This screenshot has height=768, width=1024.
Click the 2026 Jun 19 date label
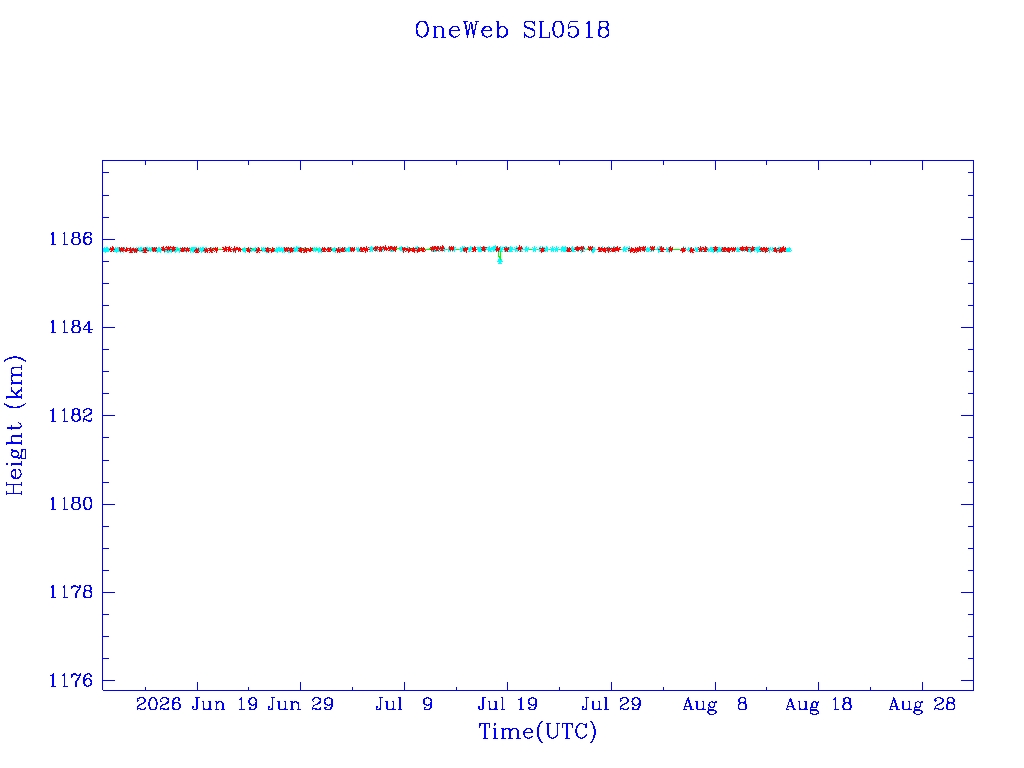click(x=197, y=704)
